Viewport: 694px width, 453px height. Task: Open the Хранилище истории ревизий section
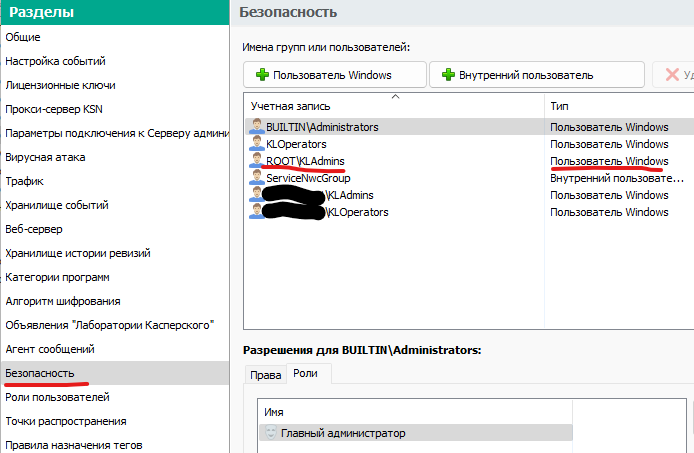(x=78, y=253)
